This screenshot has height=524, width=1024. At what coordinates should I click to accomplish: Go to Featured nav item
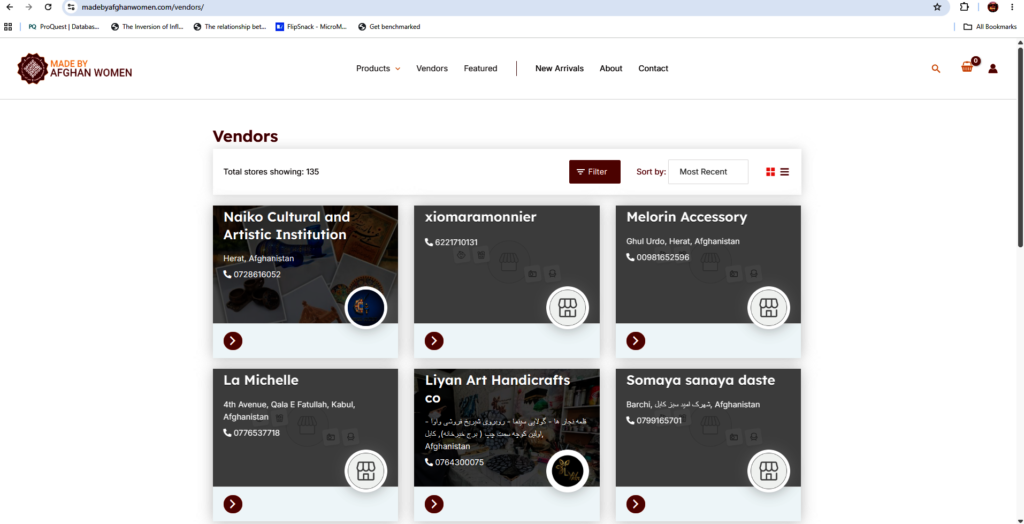[x=481, y=68]
